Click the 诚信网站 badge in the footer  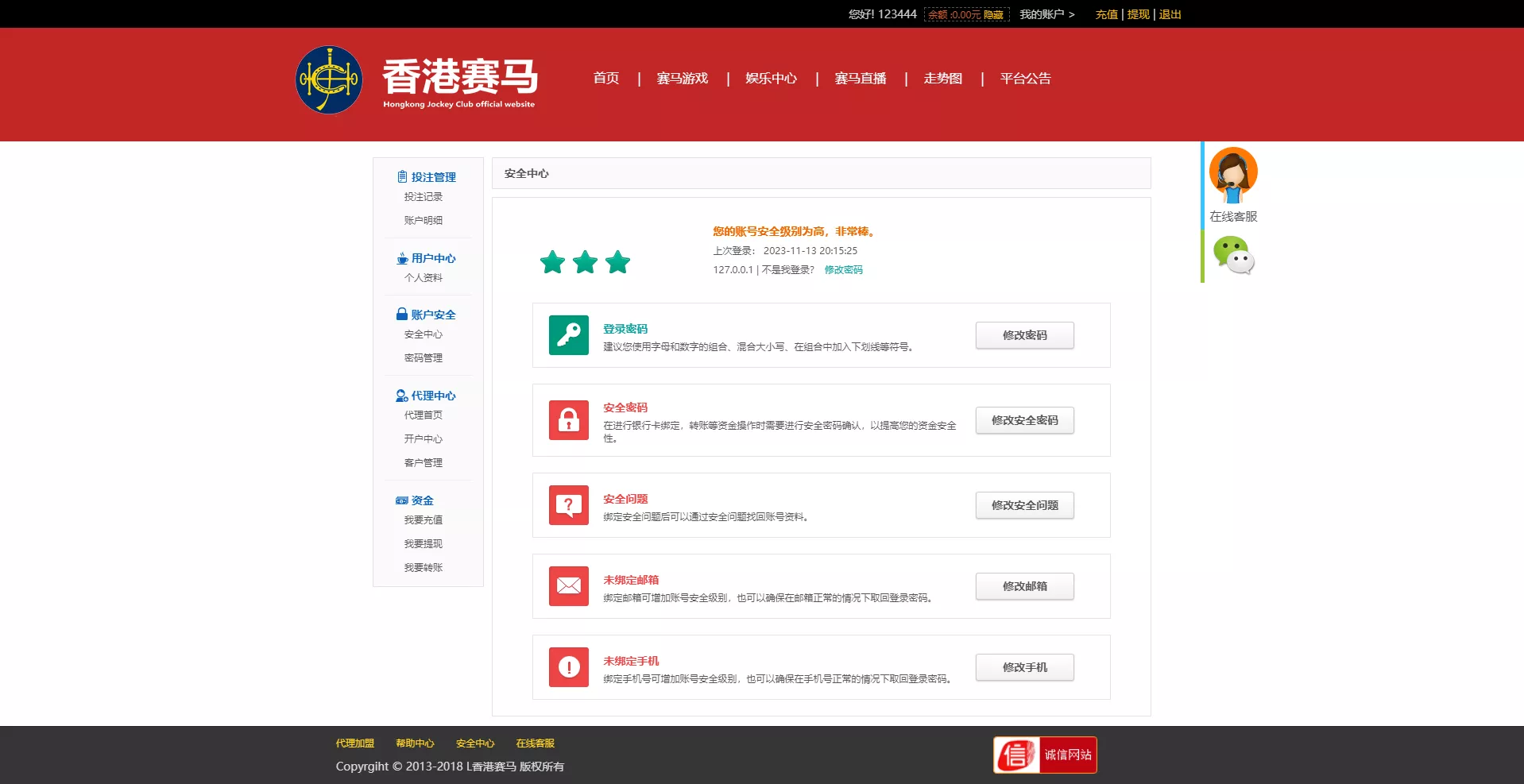coord(1044,754)
